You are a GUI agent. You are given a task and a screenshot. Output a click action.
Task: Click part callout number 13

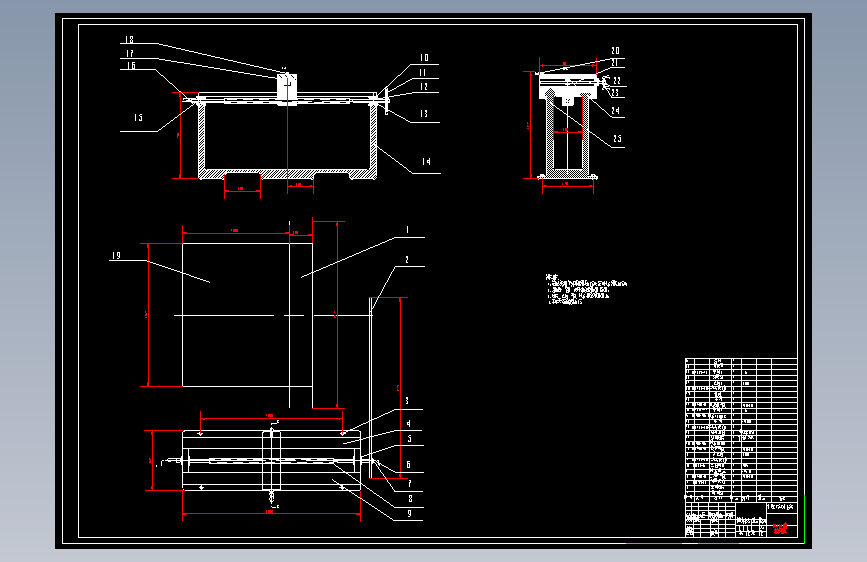(424, 113)
